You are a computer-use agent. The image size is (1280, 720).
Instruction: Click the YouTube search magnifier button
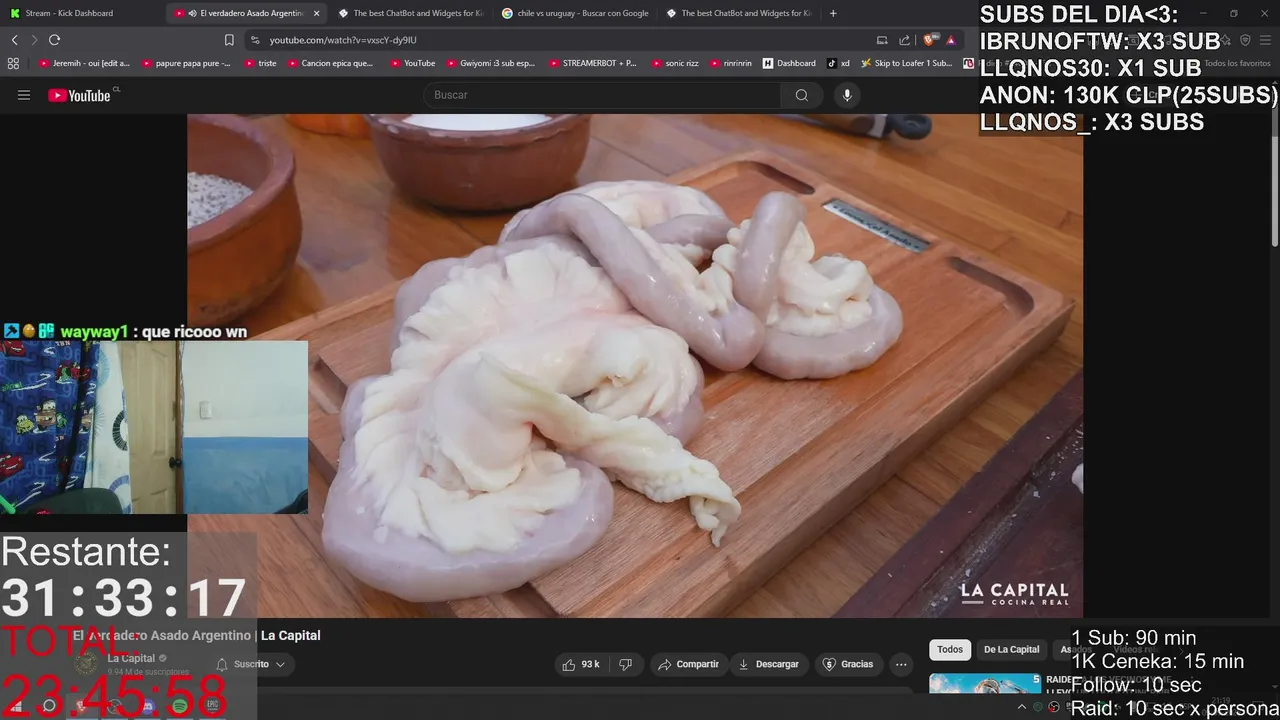pyautogui.click(x=801, y=95)
